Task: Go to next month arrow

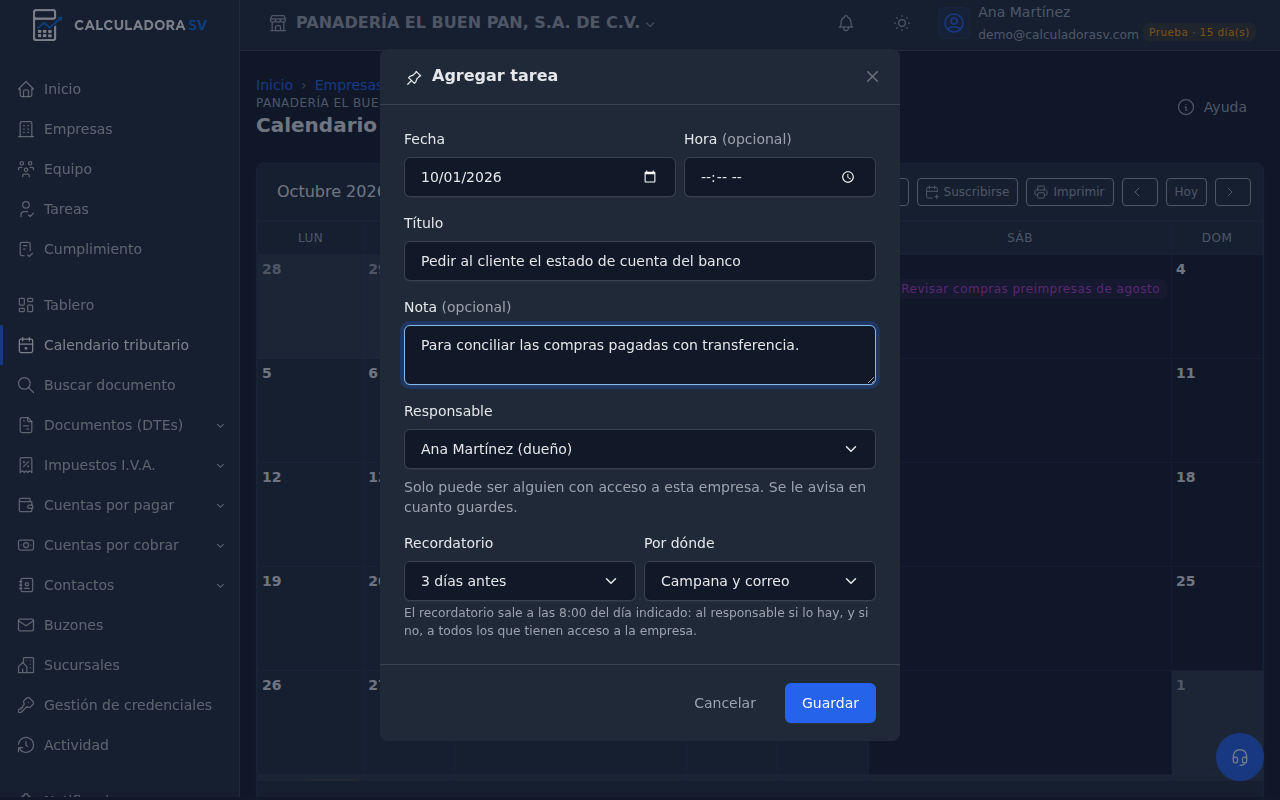Action: click(1233, 192)
